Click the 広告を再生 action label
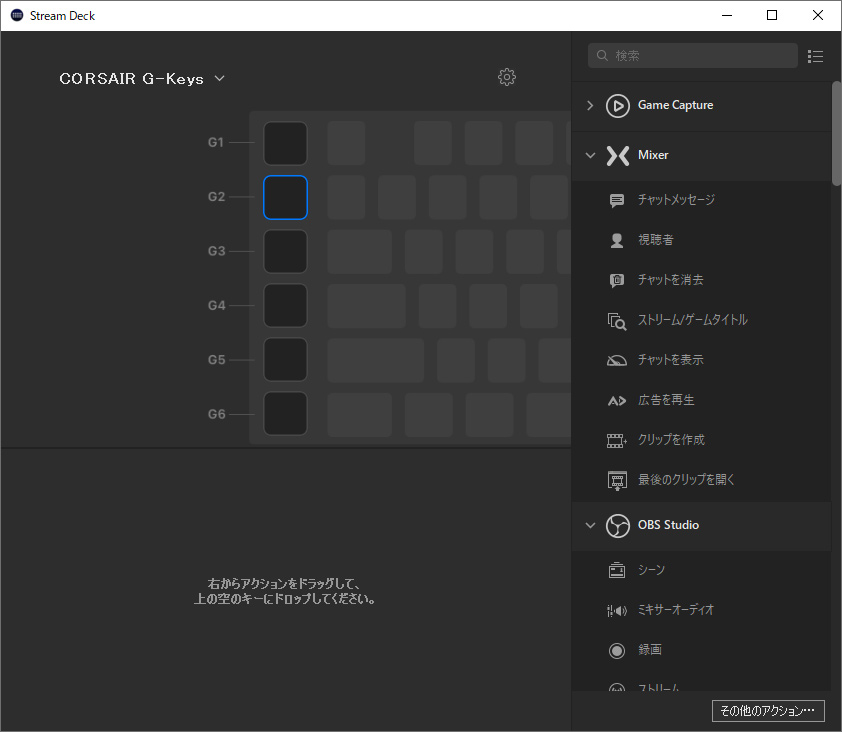This screenshot has height=732, width=842. [x=666, y=400]
